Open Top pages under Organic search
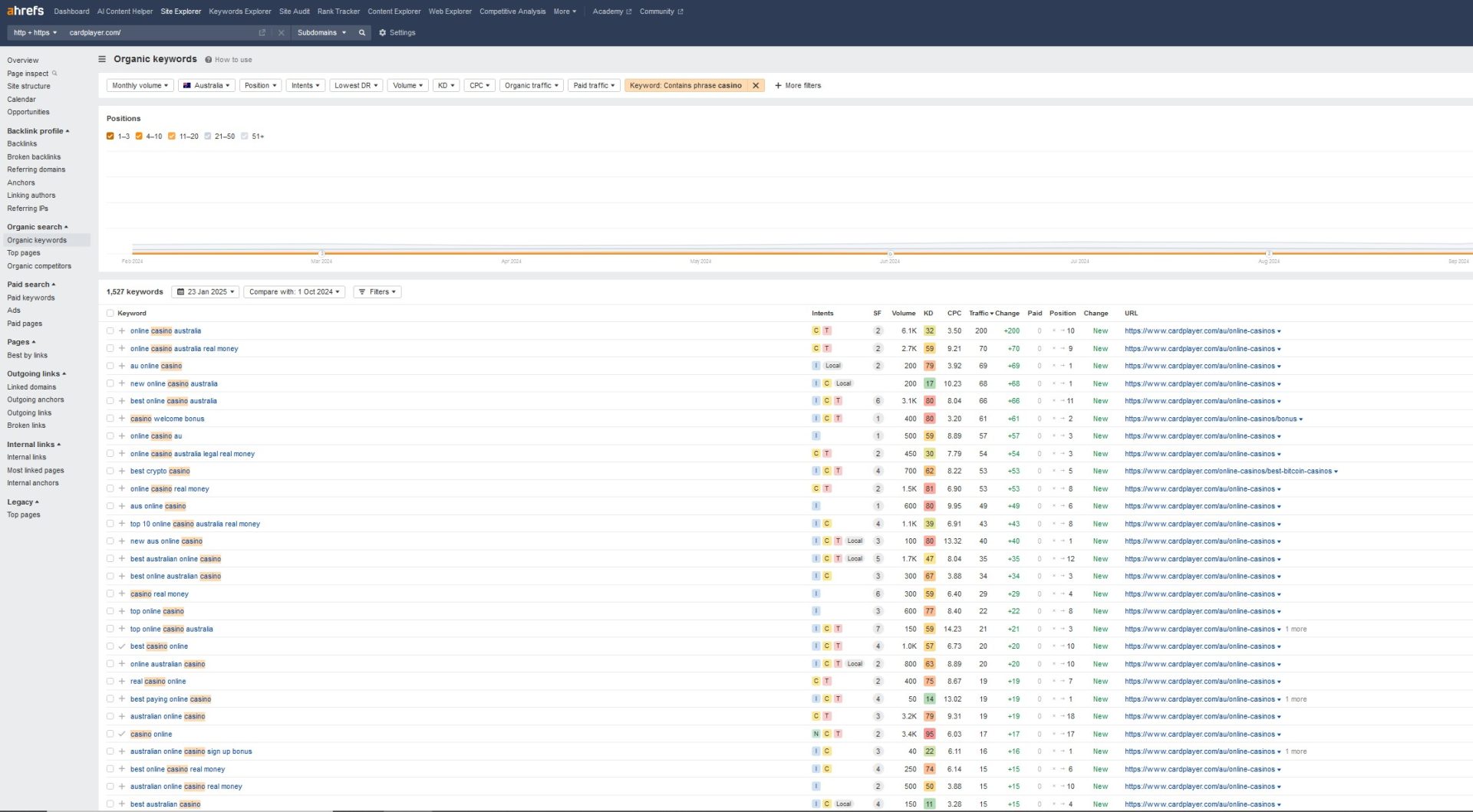Screen dimensions: 1473x812 (24, 253)
